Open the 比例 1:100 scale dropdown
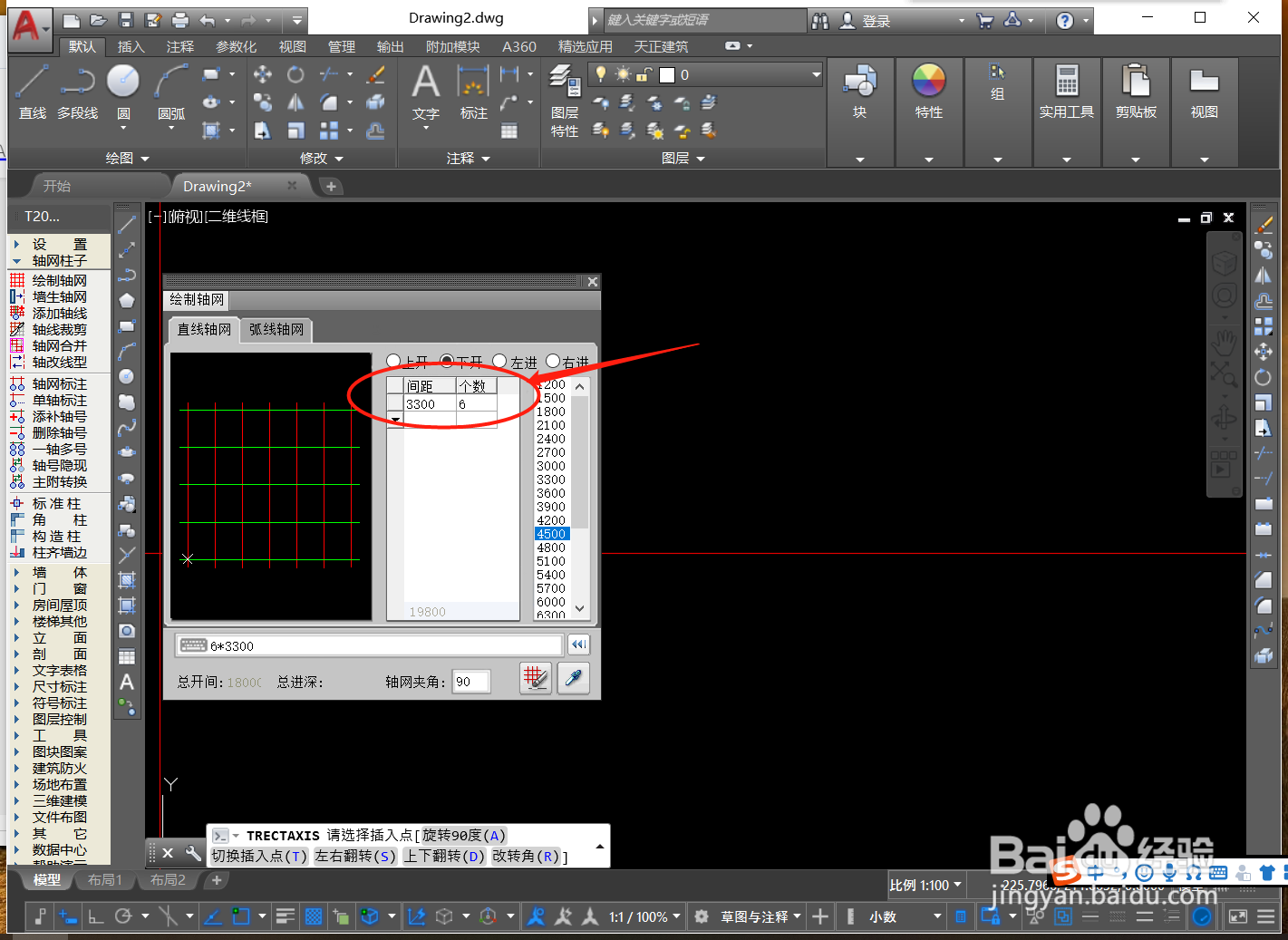The height and width of the screenshot is (940, 1288). [925, 885]
